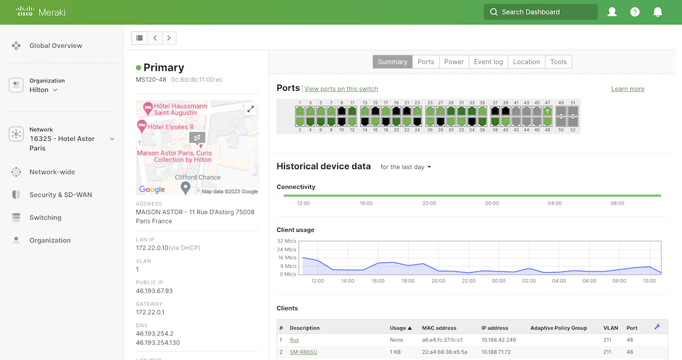
Task: Open Organization menu item at sidebar bottom
Action: (50, 240)
